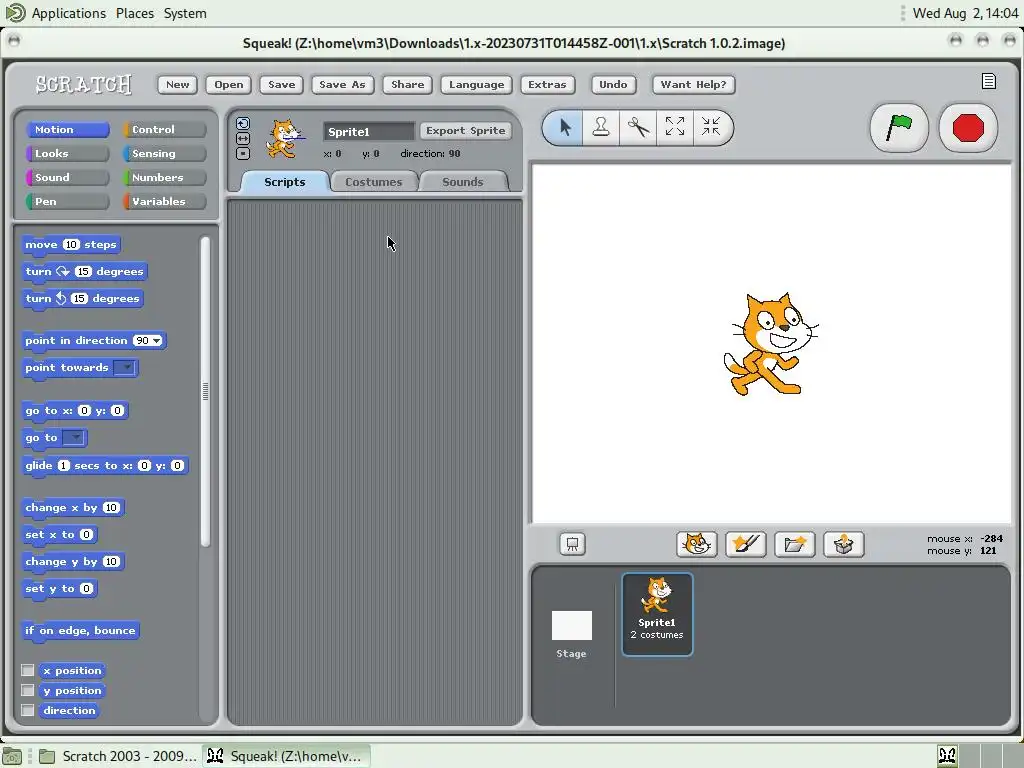Screen dimensions: 1024x768
Task: Edit the Sprite1 name field
Action: tap(368, 131)
